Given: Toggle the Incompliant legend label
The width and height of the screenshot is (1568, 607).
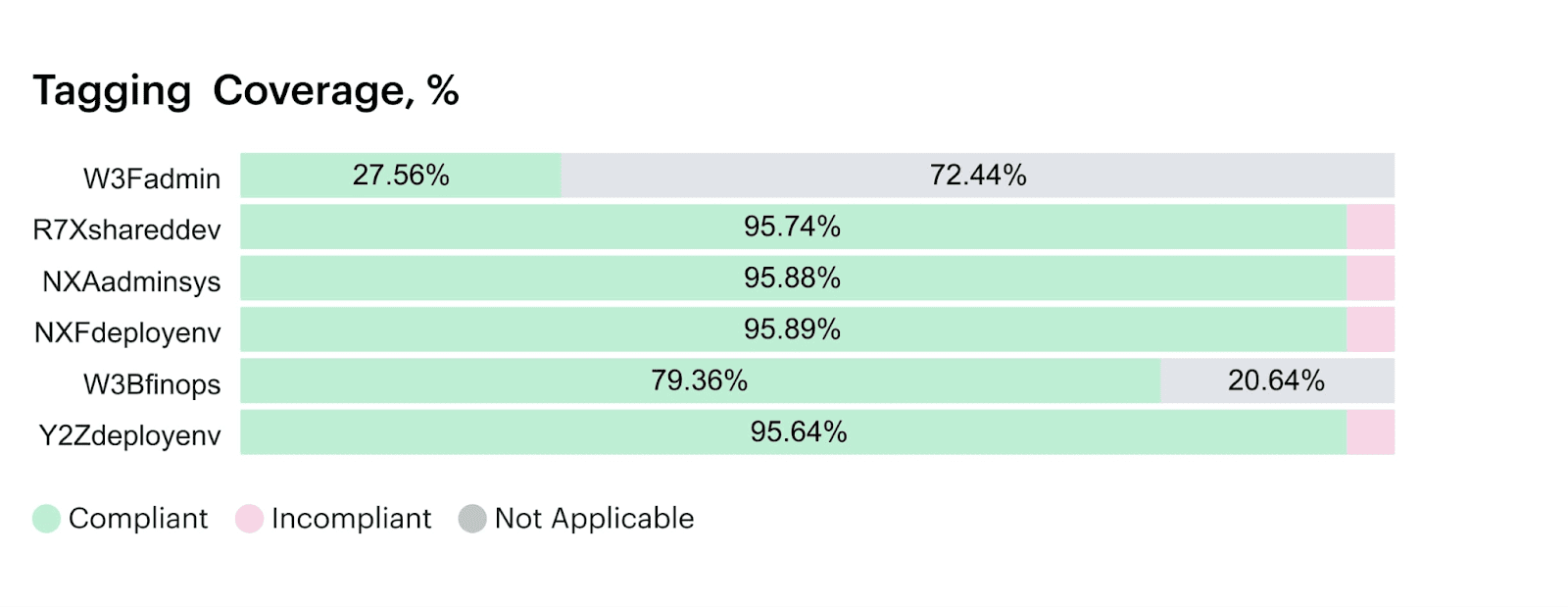Looking at the screenshot, I should (x=351, y=519).
